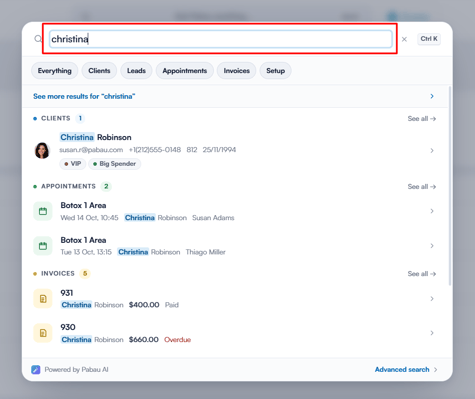Click Thiago Miller in appointment row

tap(206, 252)
